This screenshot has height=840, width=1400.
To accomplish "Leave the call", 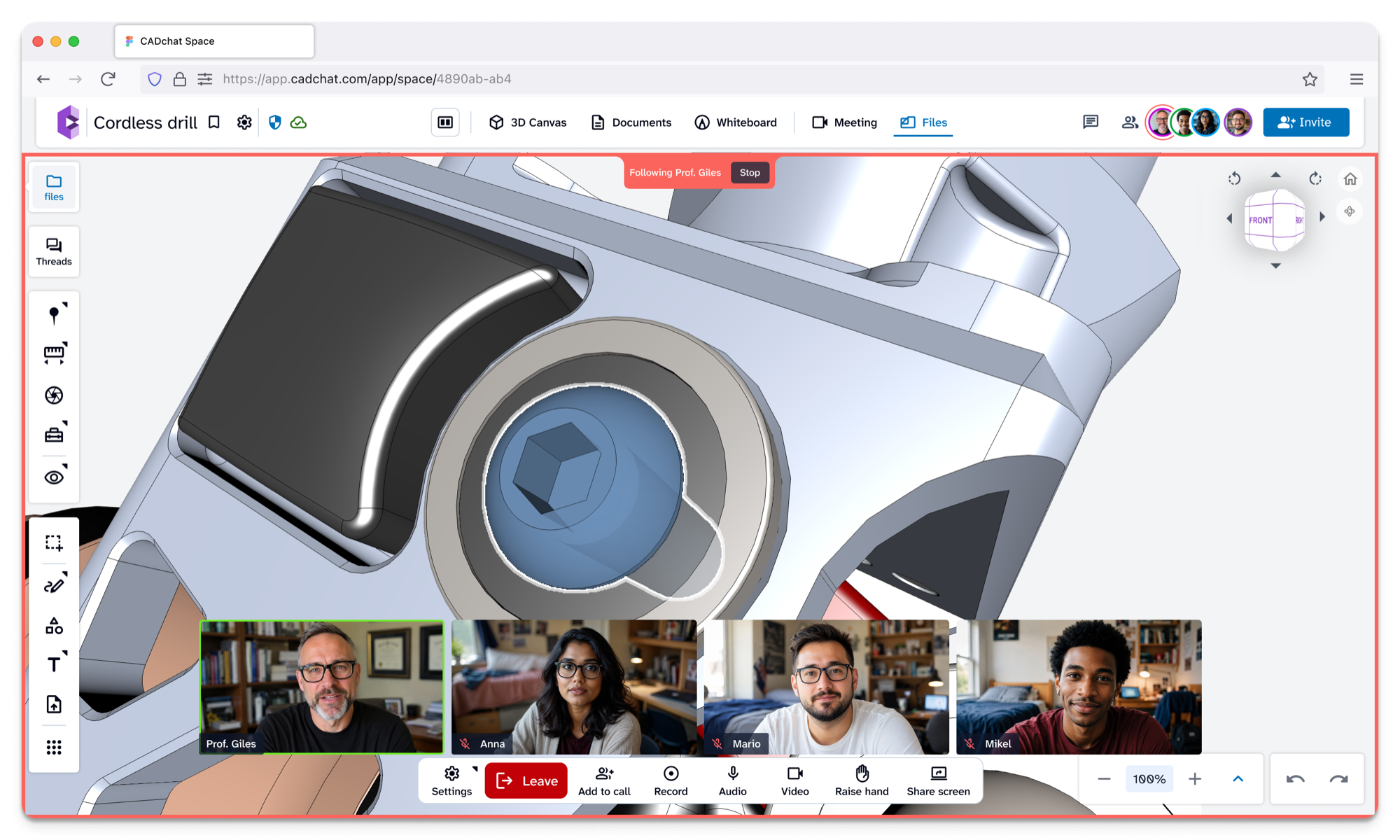I will point(526,780).
